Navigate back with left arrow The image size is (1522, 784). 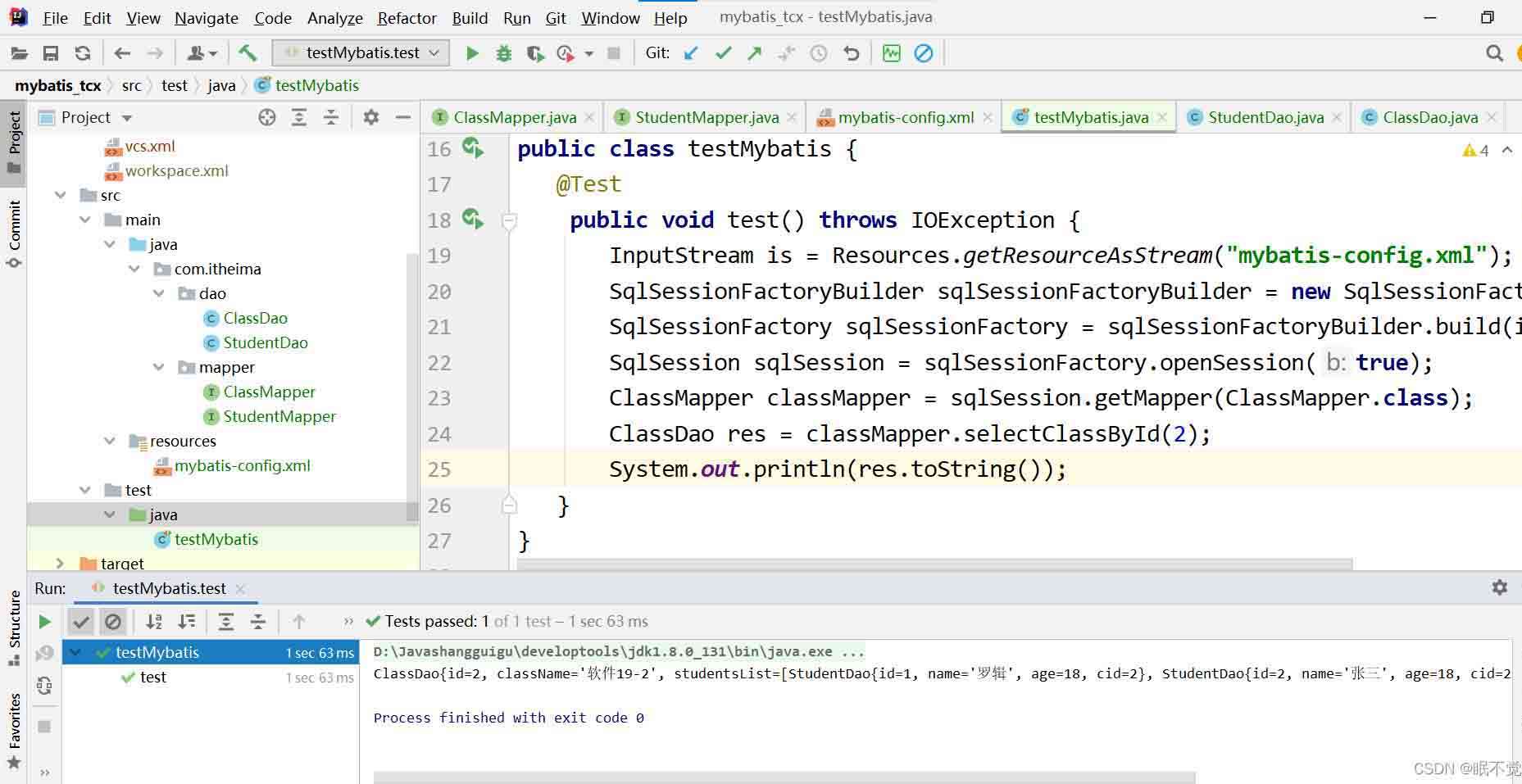tap(122, 53)
